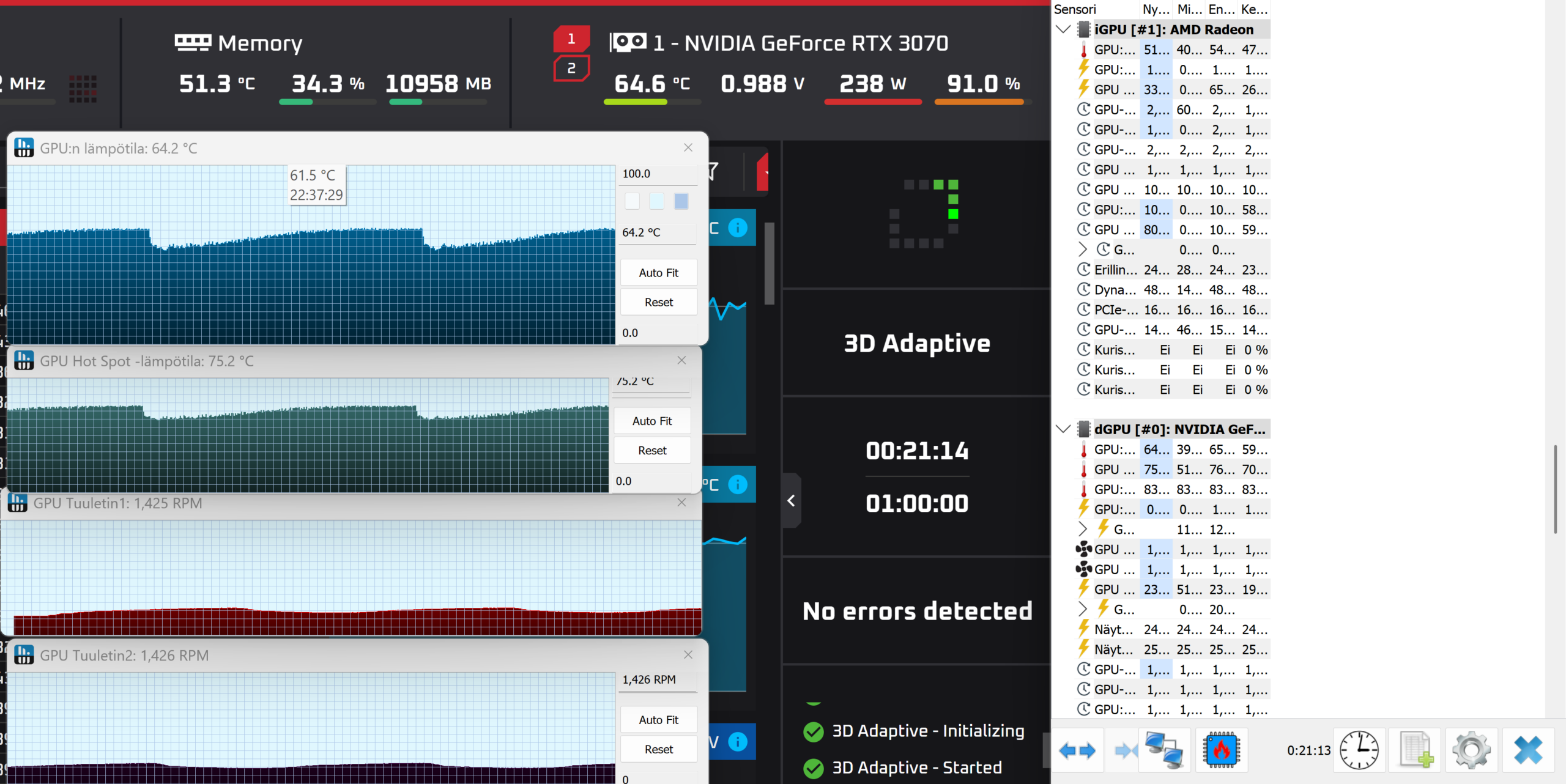Click the Ny... column header

coord(1156,9)
